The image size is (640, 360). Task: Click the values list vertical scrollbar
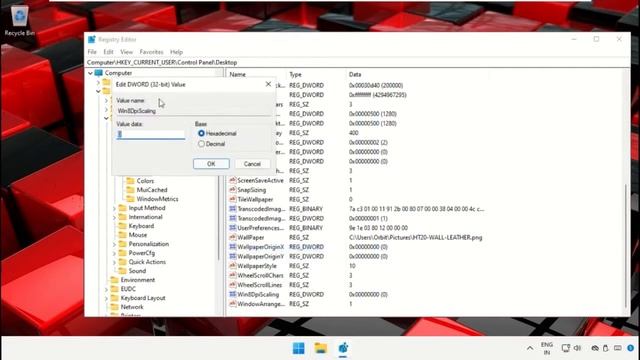pos(626,246)
